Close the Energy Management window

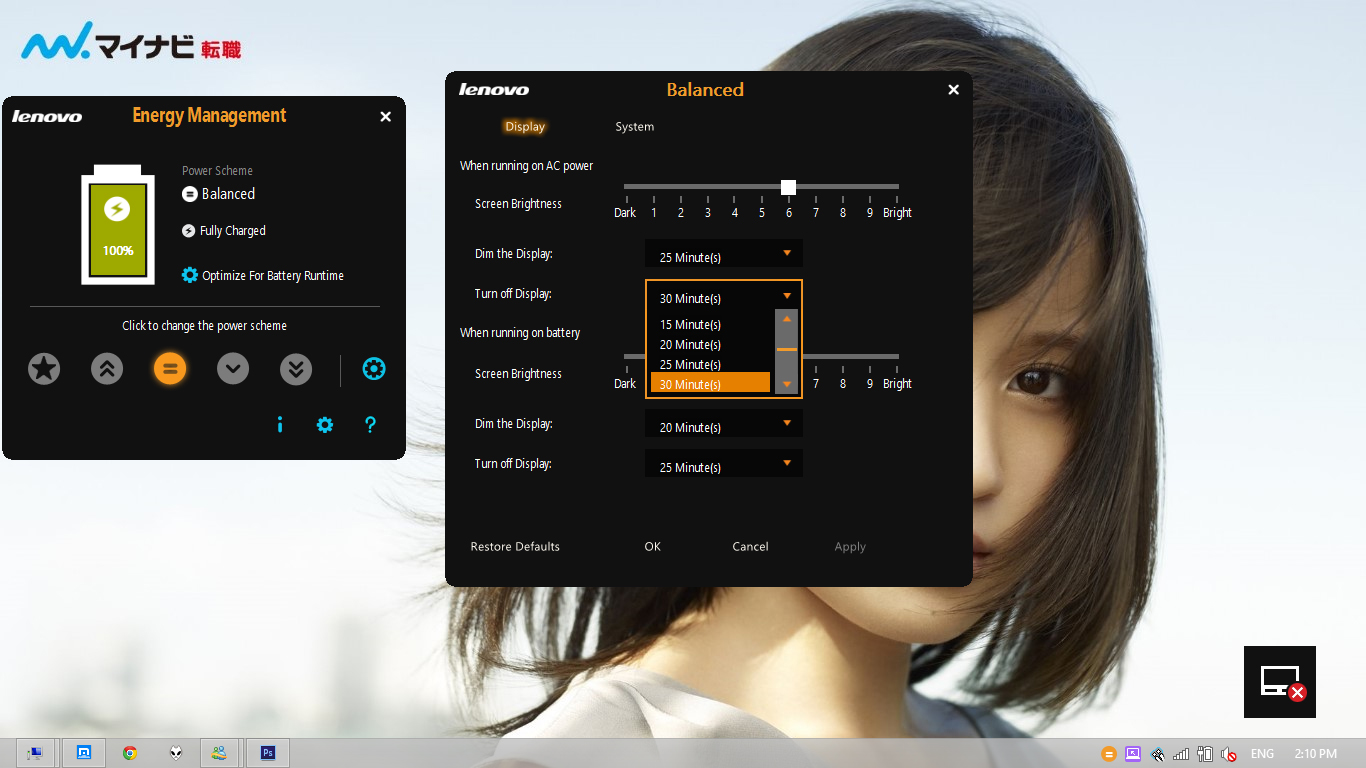click(x=386, y=117)
